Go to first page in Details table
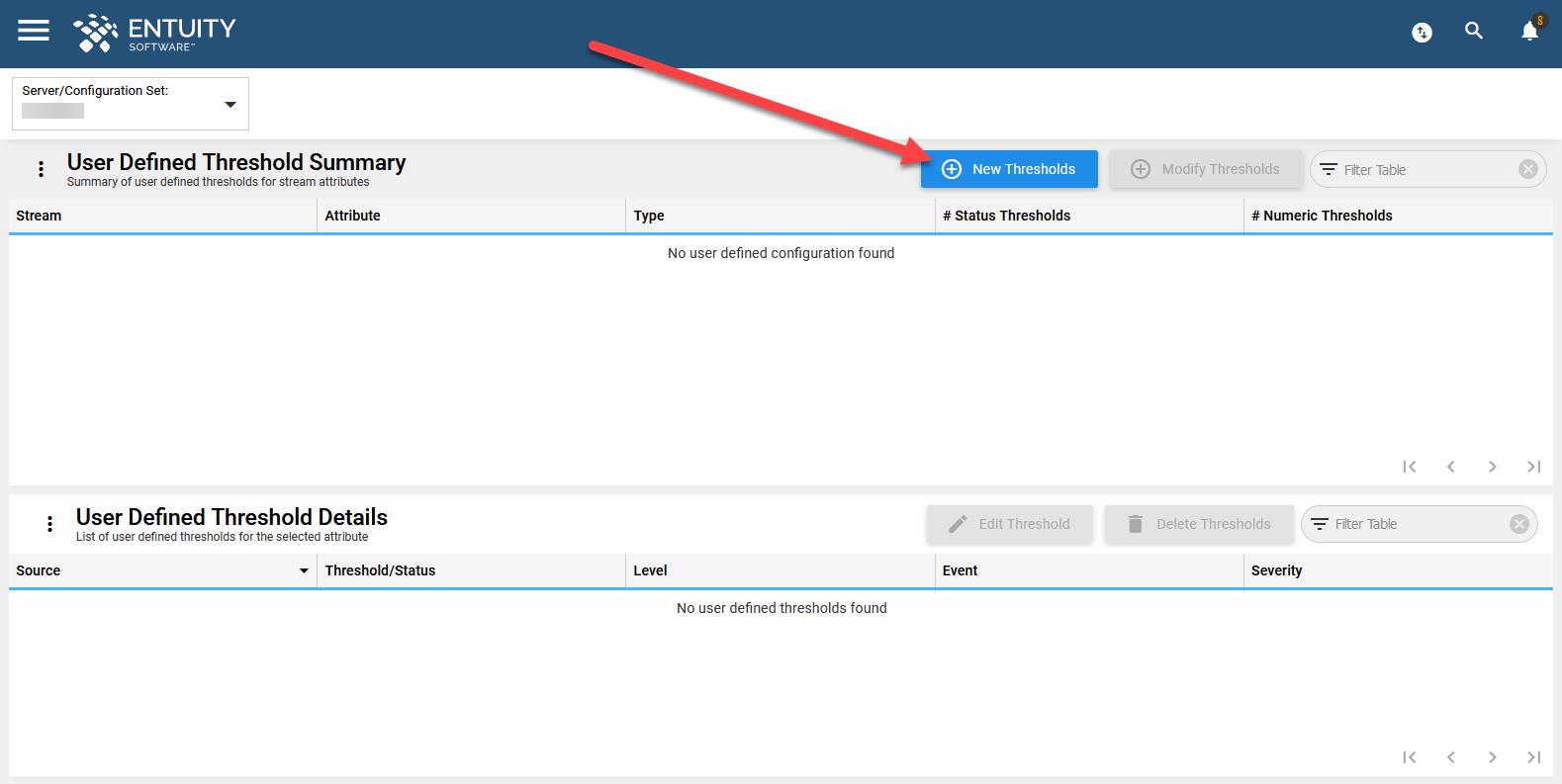 tap(1410, 757)
